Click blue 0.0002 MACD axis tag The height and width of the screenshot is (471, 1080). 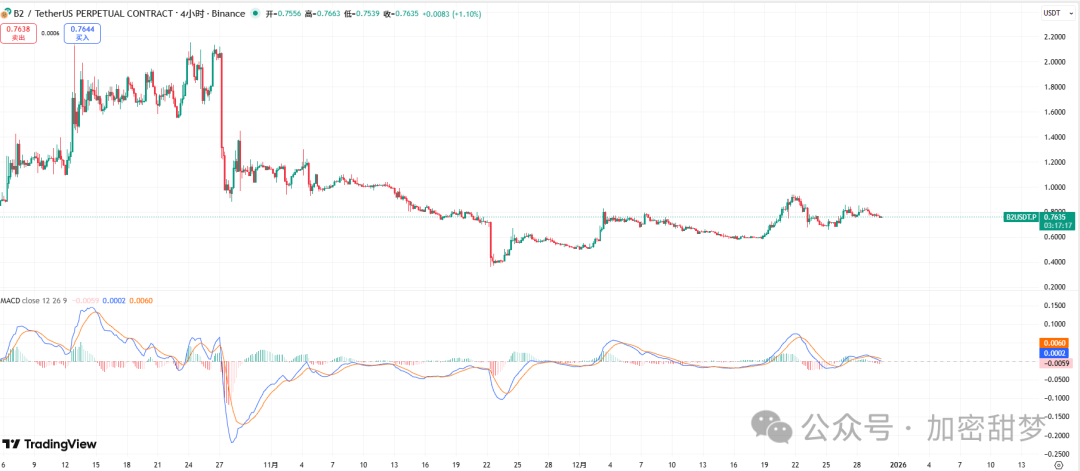pyautogui.click(x=1054, y=353)
